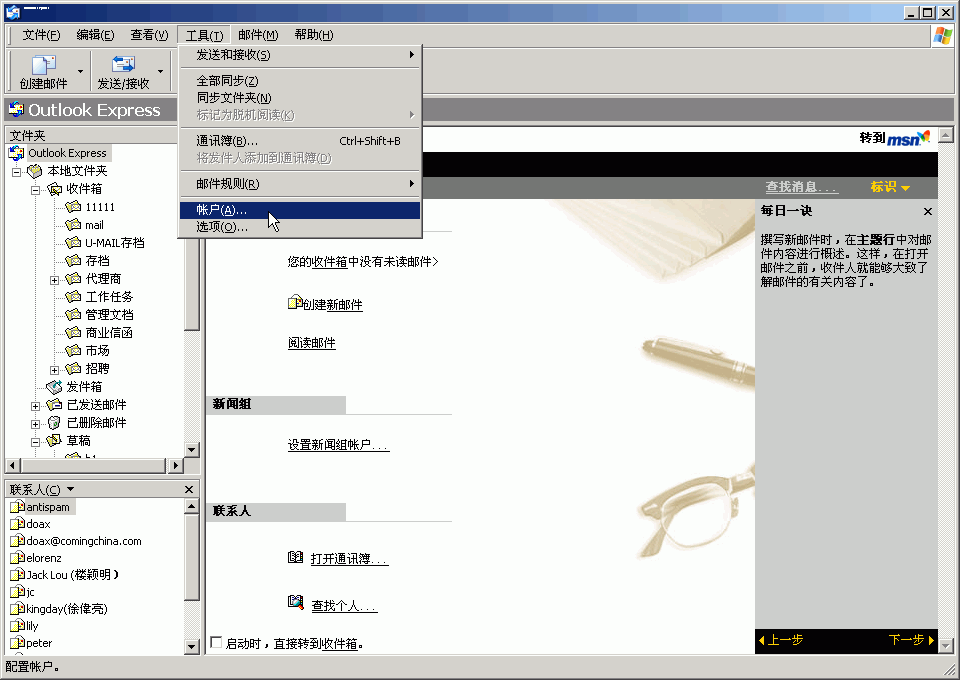960x680 pixels.
Task: Expand the 已发送邮件 folder node
Action: click(x=36, y=406)
